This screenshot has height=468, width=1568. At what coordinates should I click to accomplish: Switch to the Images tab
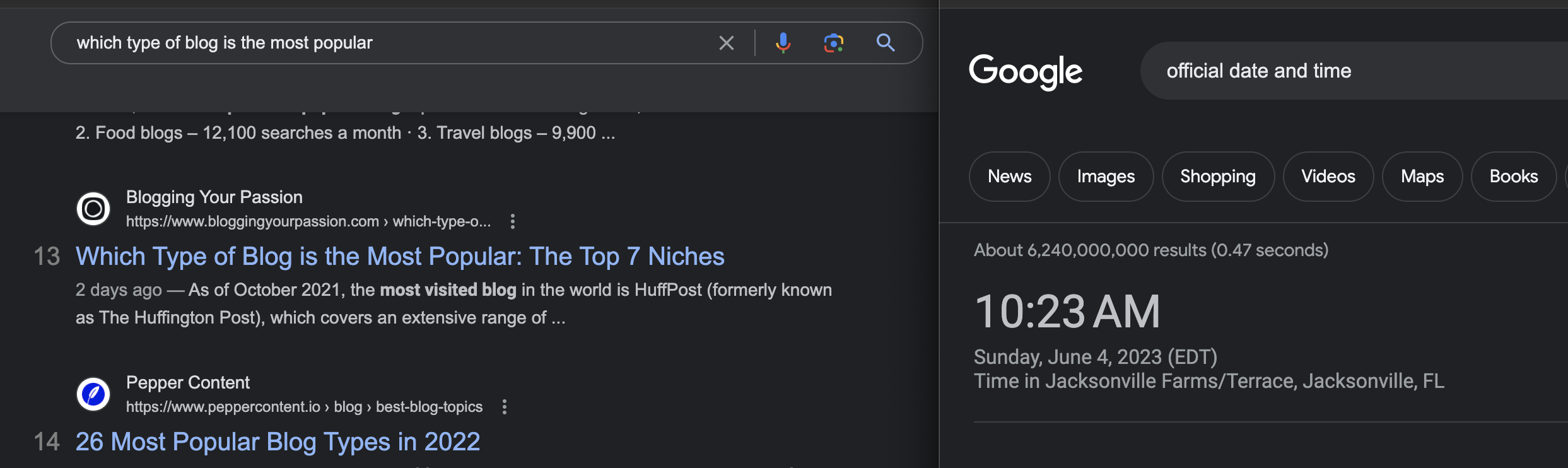point(1106,177)
